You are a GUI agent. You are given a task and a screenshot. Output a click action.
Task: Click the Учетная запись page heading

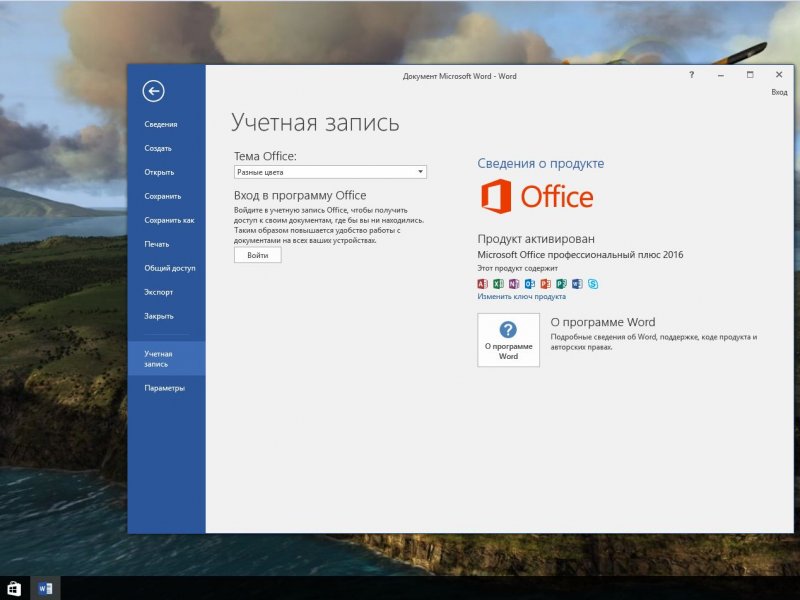tap(315, 123)
